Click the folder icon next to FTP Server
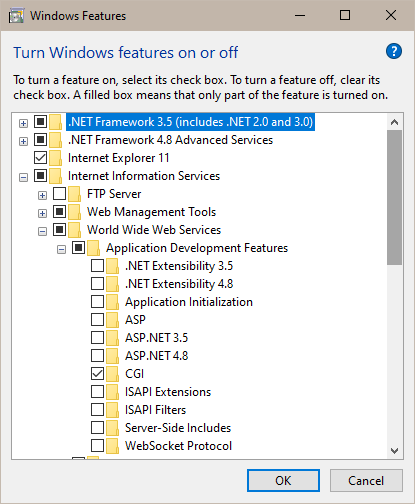Image resolution: width=415 pixels, height=504 pixels. 74,194
